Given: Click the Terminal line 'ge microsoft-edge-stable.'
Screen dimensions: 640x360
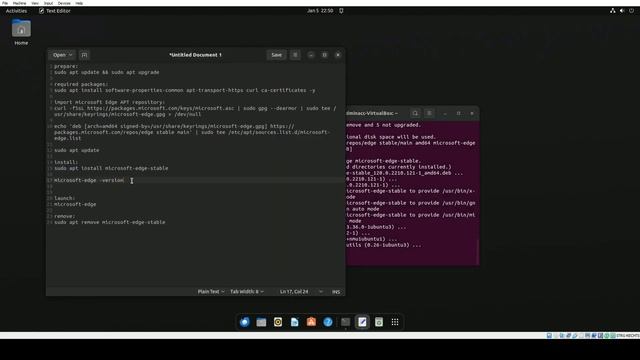Looking at the screenshot, I should click(x=384, y=161).
